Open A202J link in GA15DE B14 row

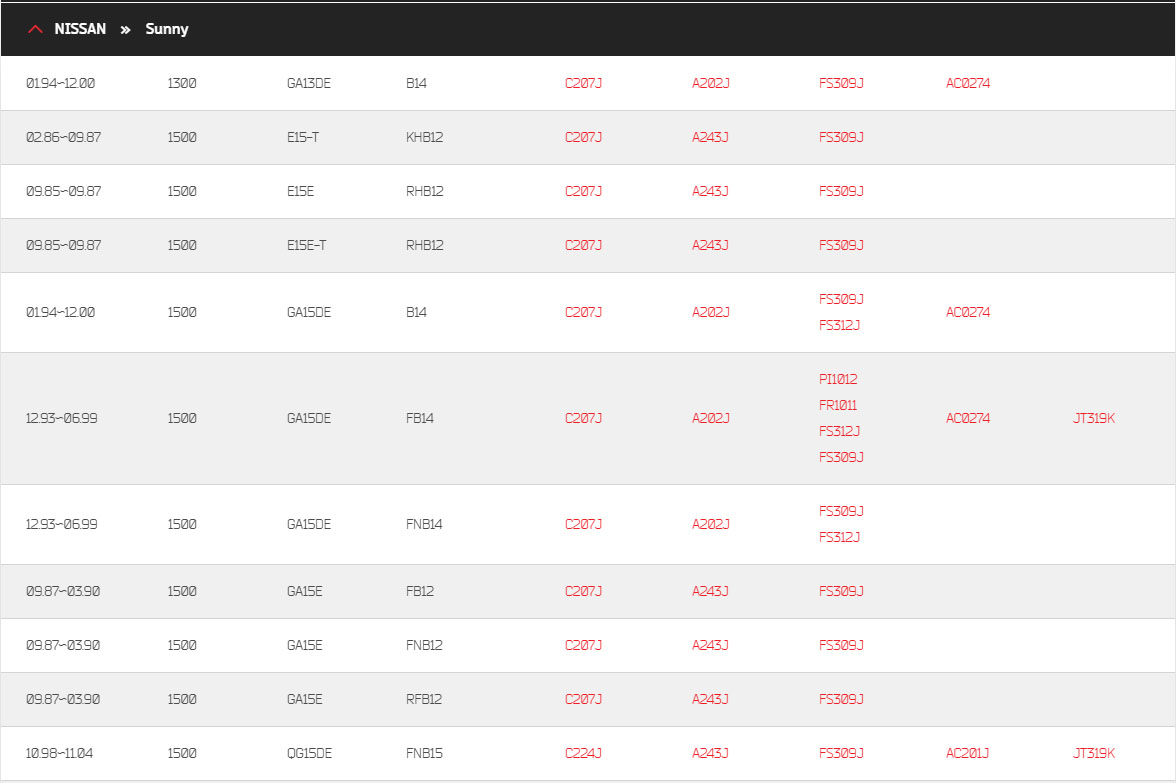[710, 312]
